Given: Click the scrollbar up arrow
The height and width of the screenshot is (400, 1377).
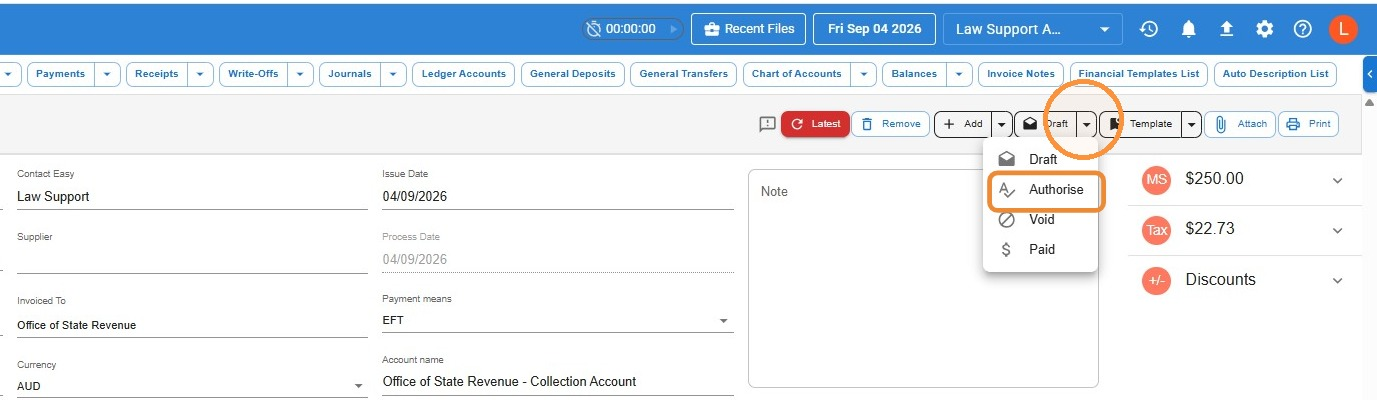Looking at the screenshot, I should tap(1370, 103).
